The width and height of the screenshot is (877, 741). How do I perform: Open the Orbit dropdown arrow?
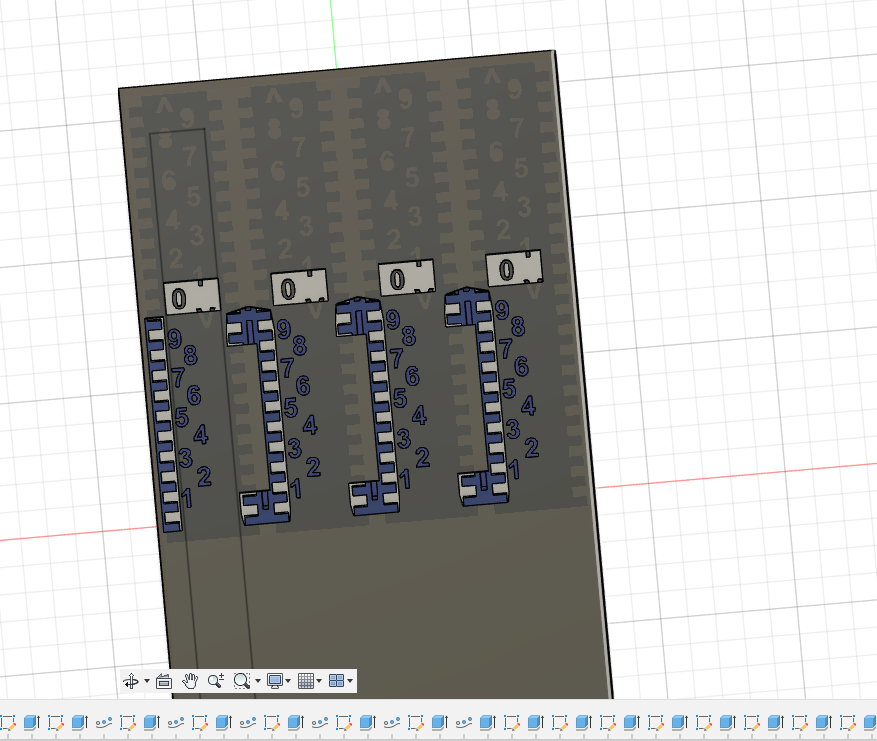[146, 680]
